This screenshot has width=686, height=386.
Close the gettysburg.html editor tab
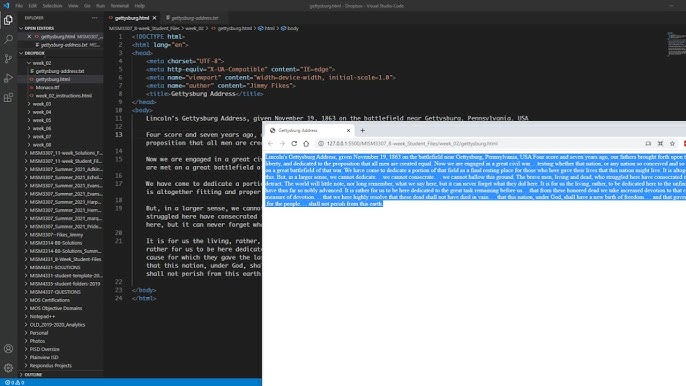154,18
